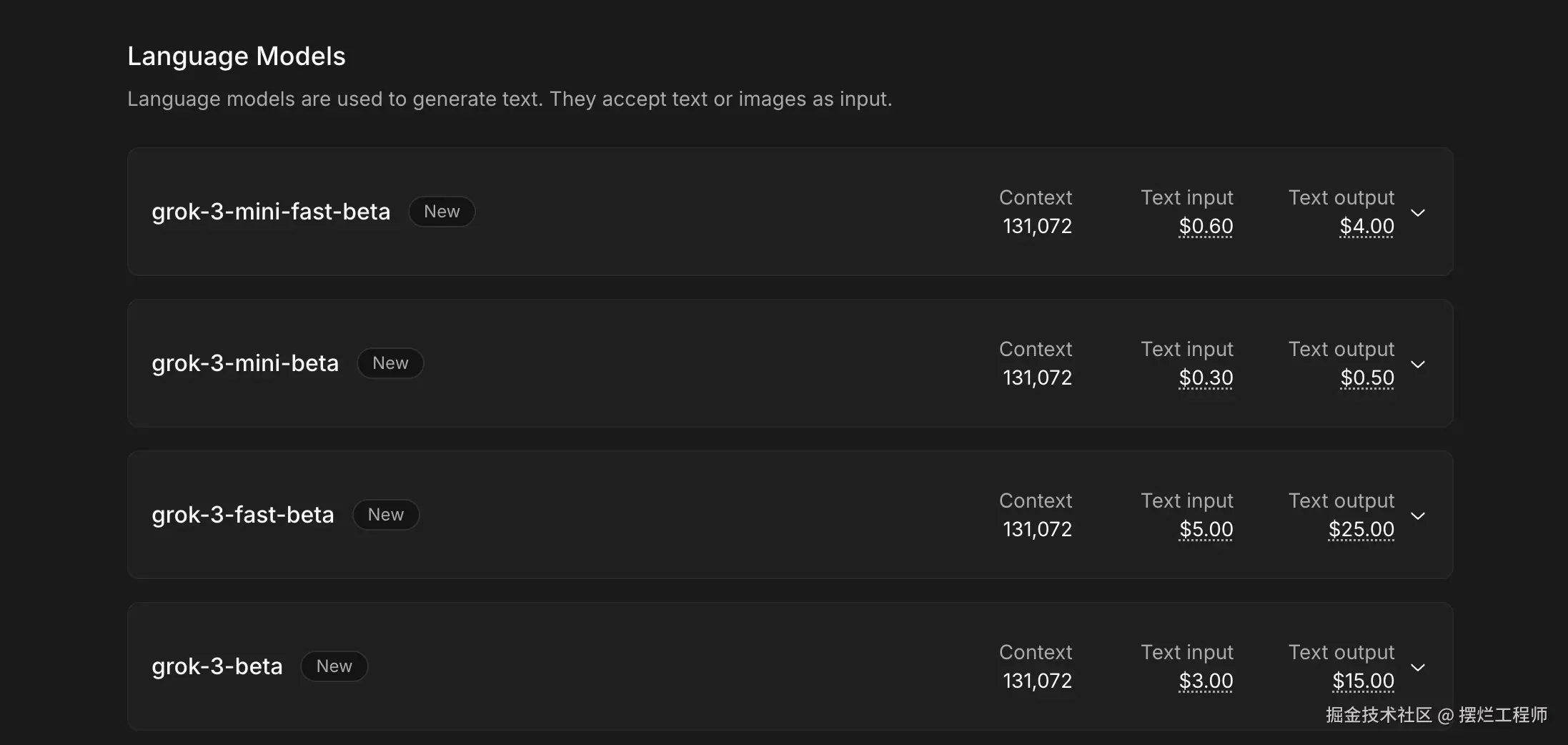Select the grok-3-mini-beta model name
1568x745 pixels.
point(245,363)
